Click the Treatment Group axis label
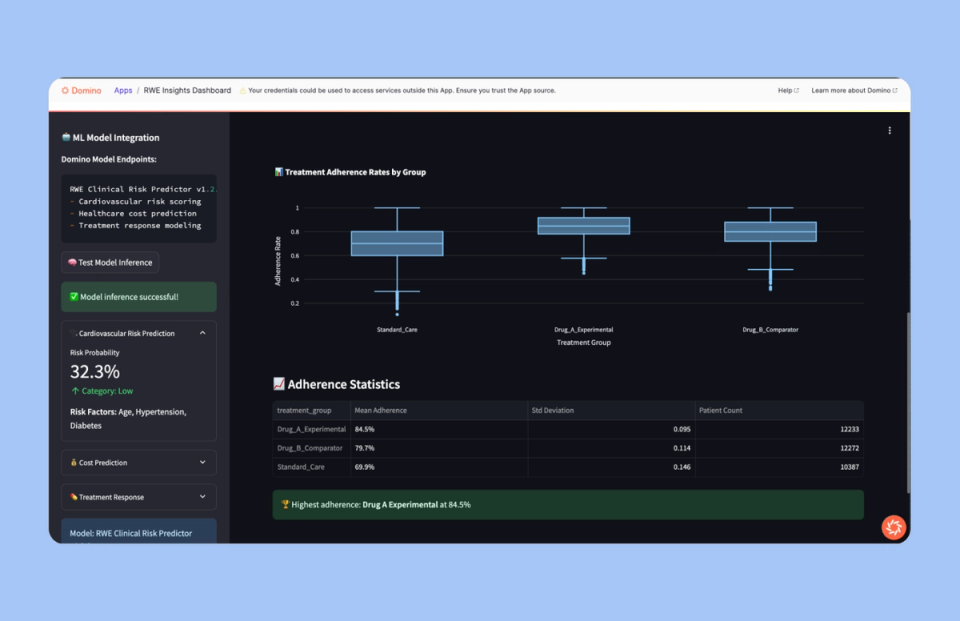Viewport: 960px width, 621px height. click(583, 342)
